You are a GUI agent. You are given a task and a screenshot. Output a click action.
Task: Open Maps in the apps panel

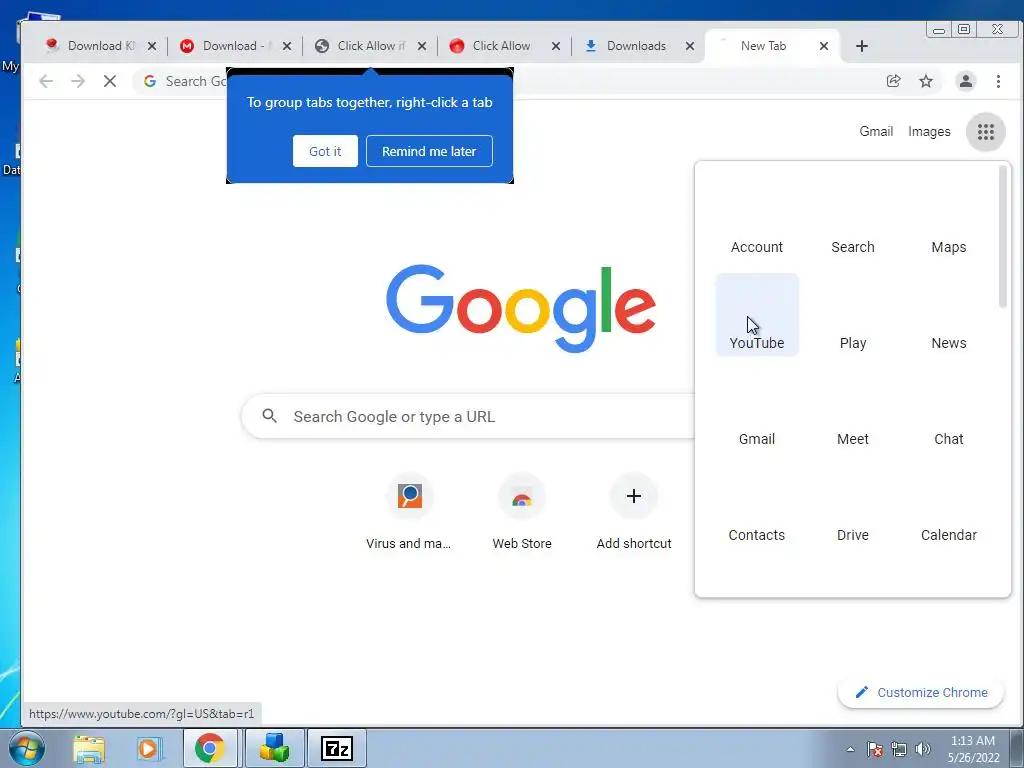949,221
